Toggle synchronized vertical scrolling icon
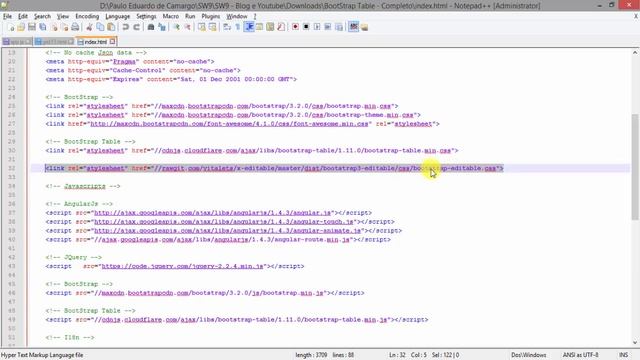Screen dimensions: 640x360 [x=202, y=27]
